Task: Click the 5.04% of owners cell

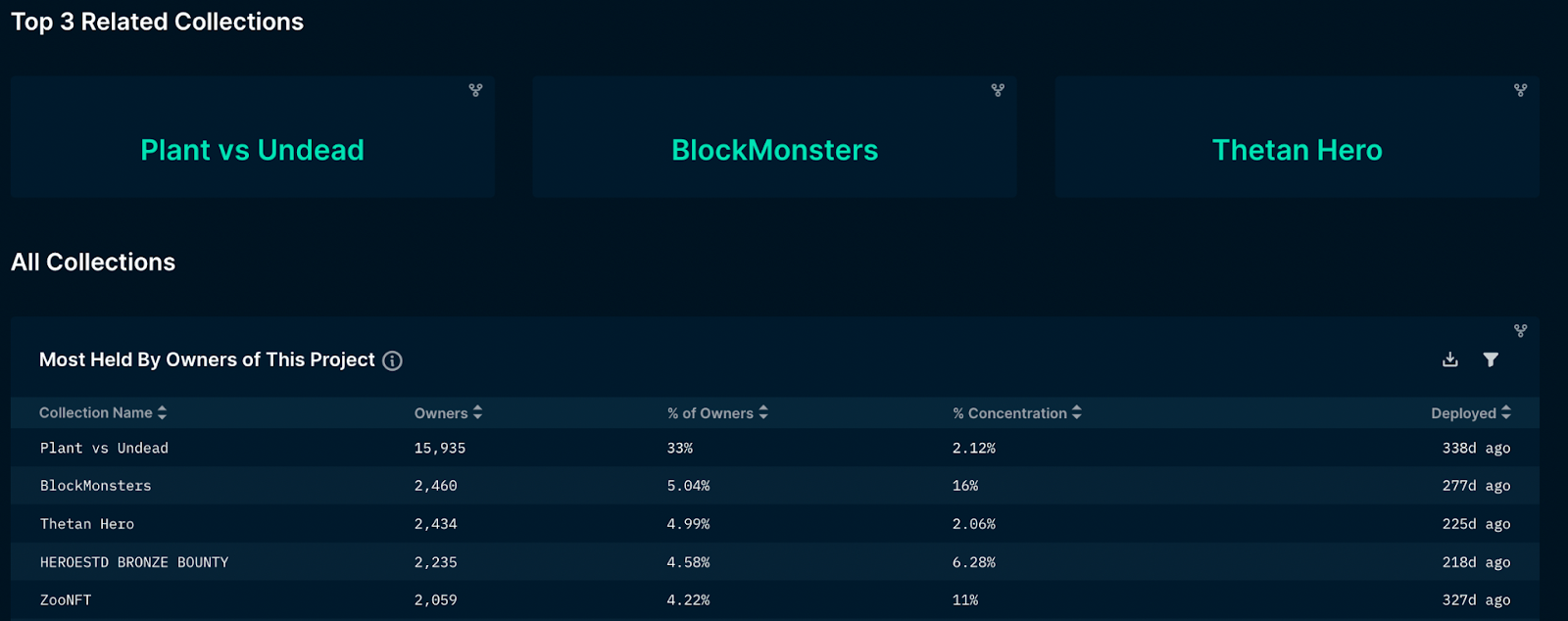Action: 689,486
